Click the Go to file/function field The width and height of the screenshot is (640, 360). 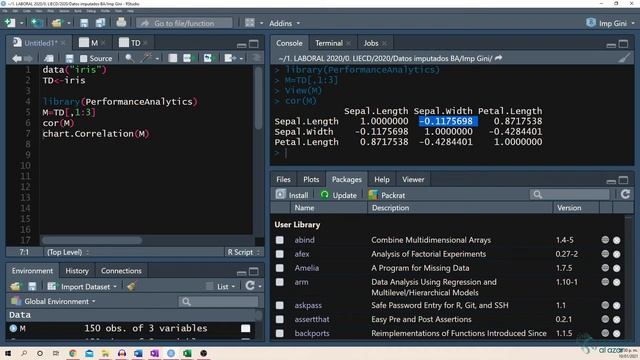point(184,23)
